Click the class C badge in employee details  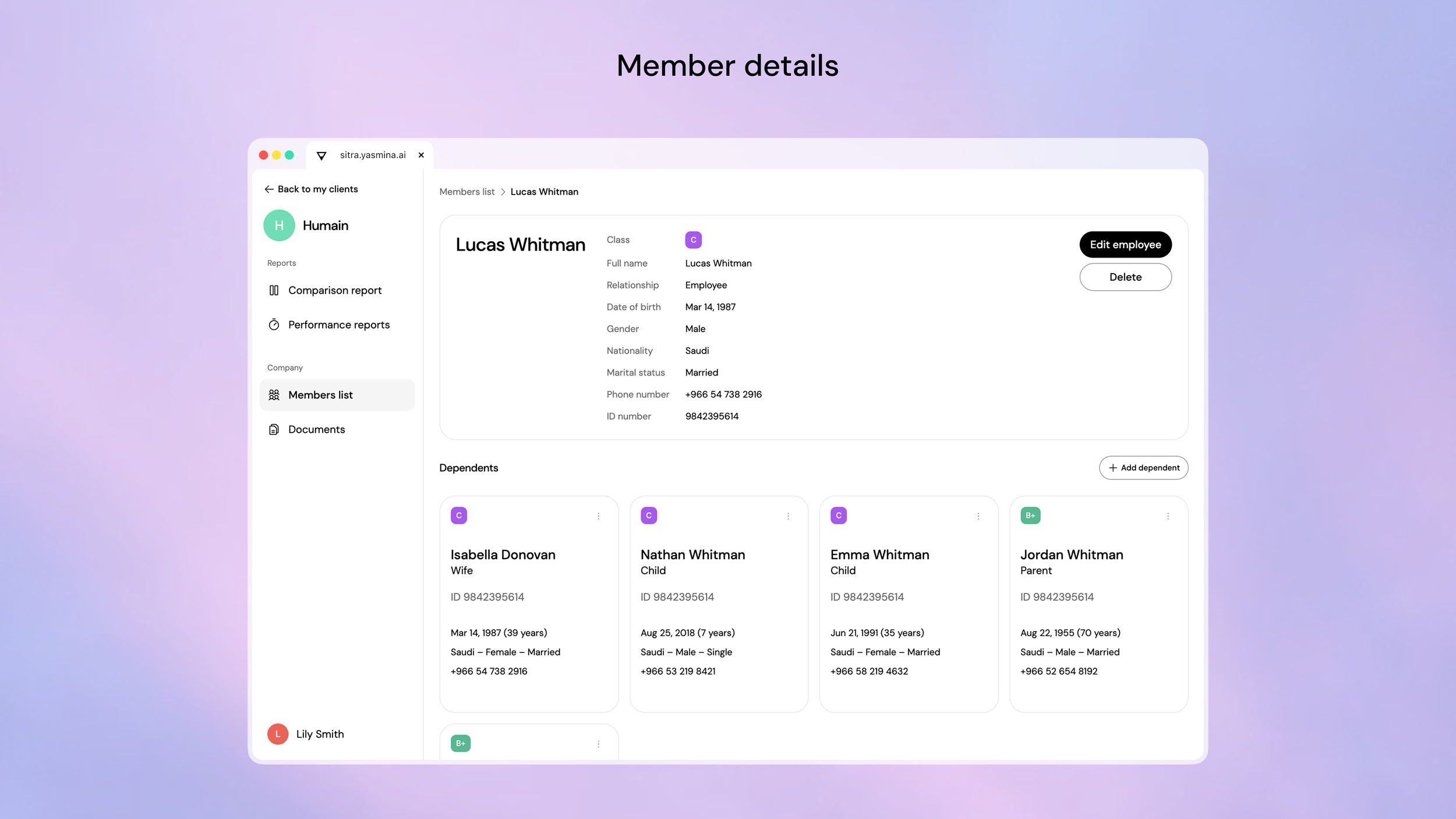tap(693, 240)
